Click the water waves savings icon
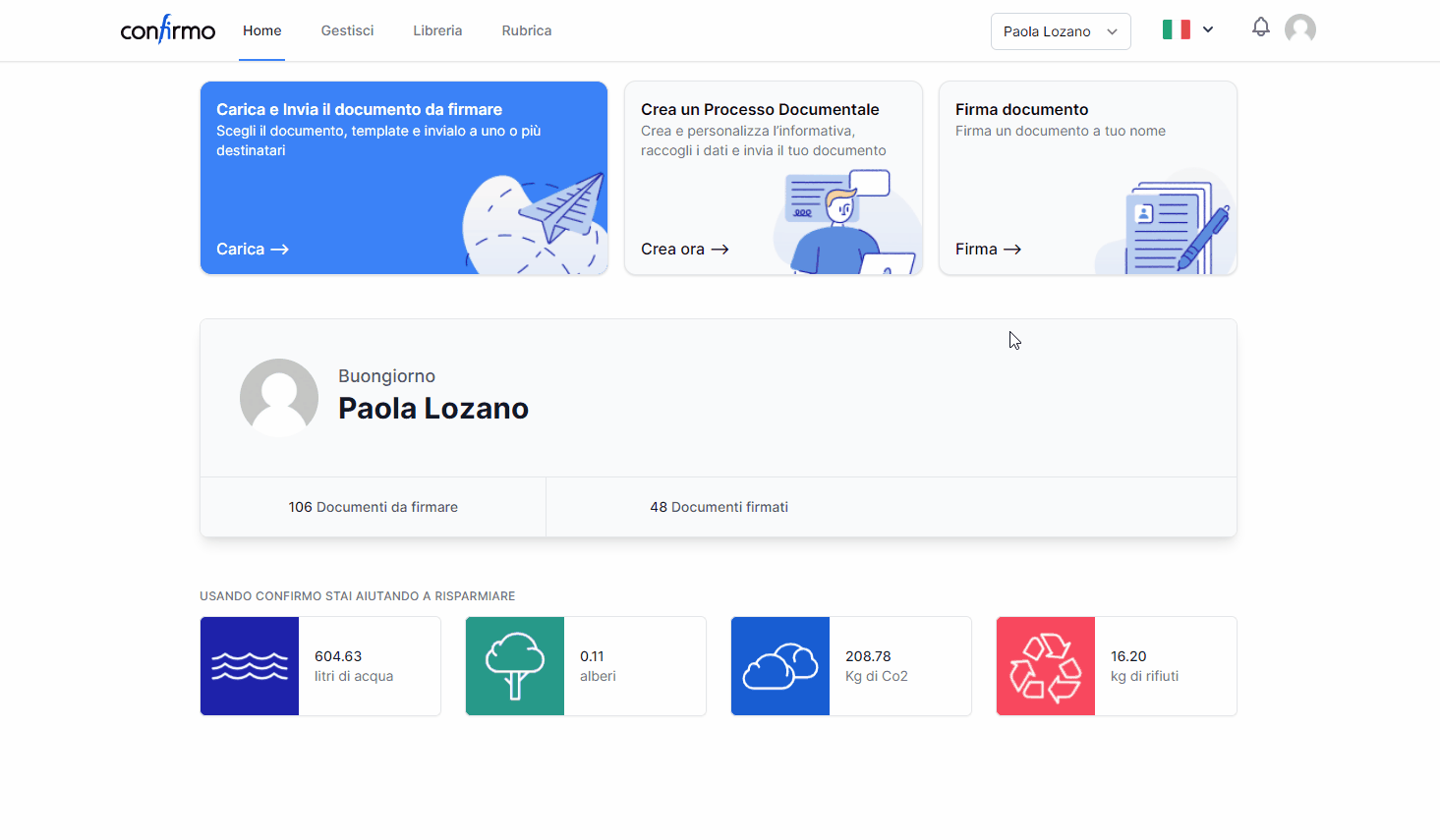 pyautogui.click(x=250, y=666)
